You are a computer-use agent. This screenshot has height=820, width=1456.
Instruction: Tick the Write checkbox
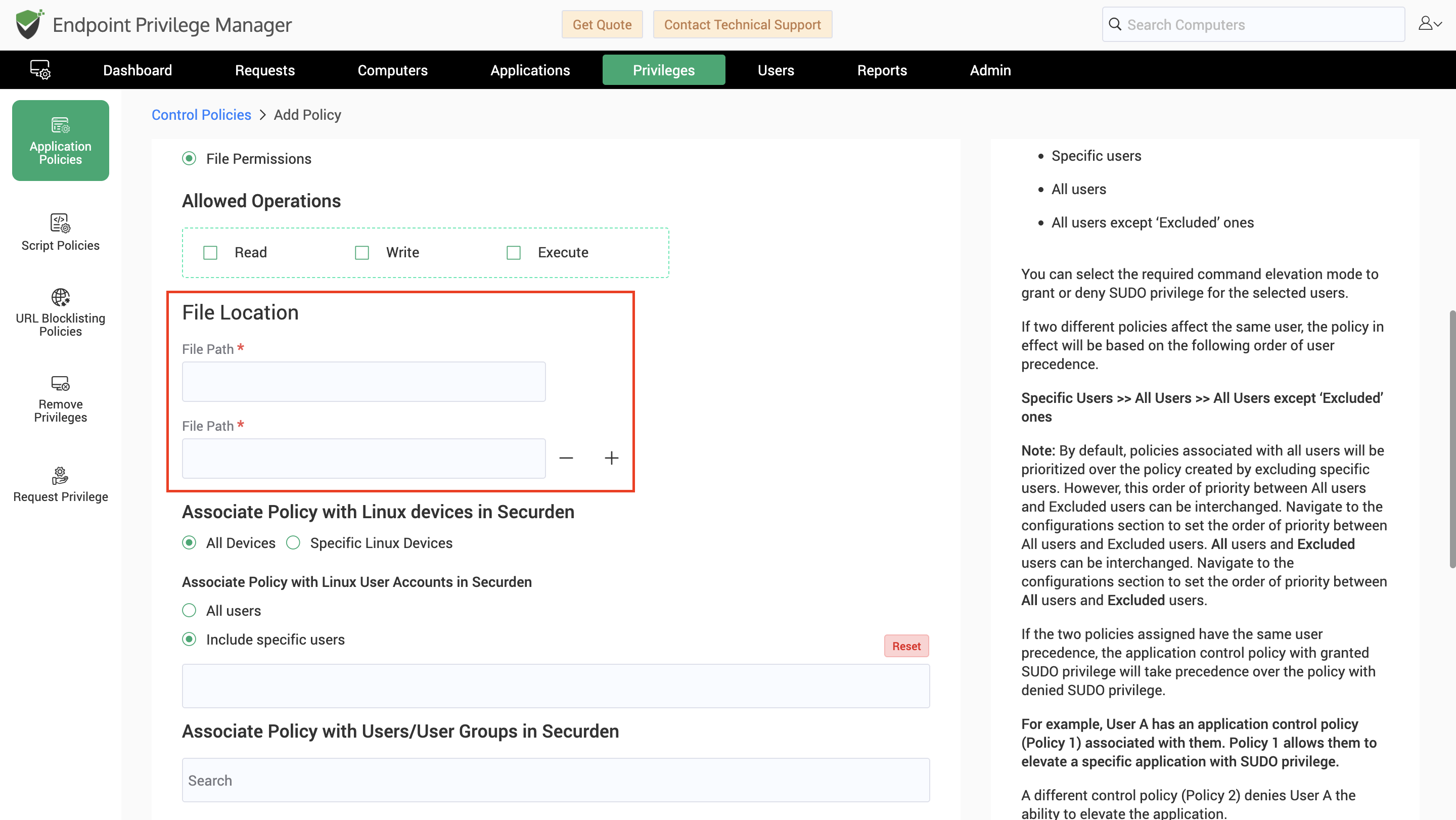coord(362,253)
